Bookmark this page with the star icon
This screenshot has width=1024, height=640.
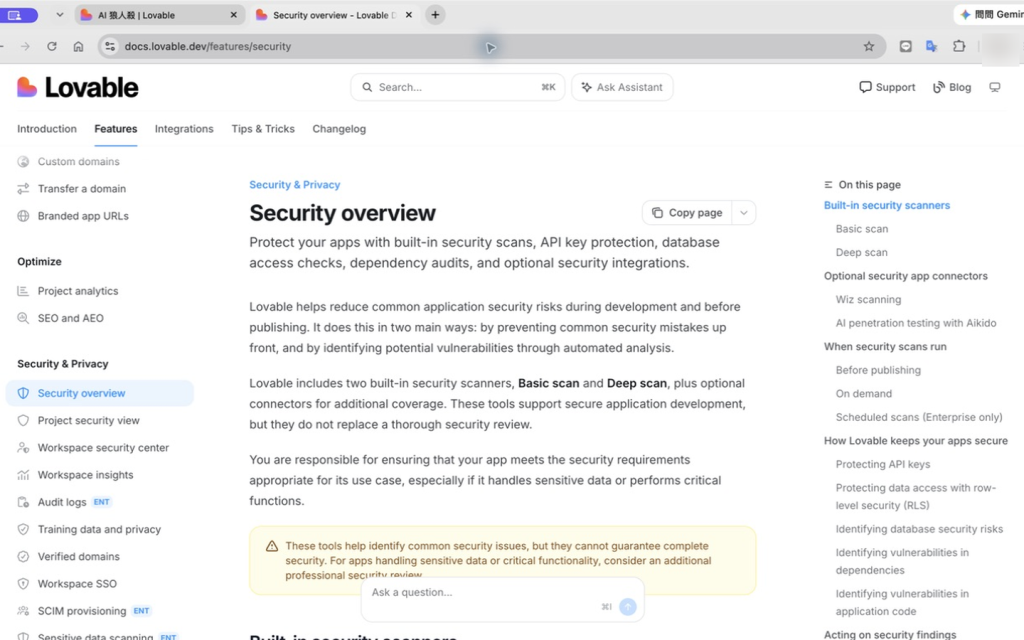[869, 46]
